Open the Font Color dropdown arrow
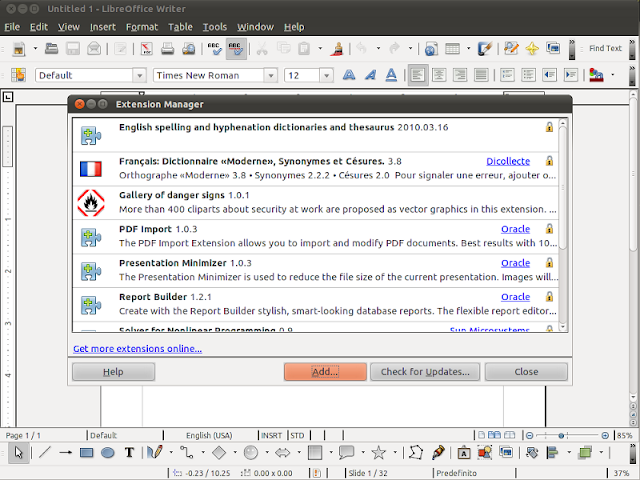640x480 pixels. point(613,75)
